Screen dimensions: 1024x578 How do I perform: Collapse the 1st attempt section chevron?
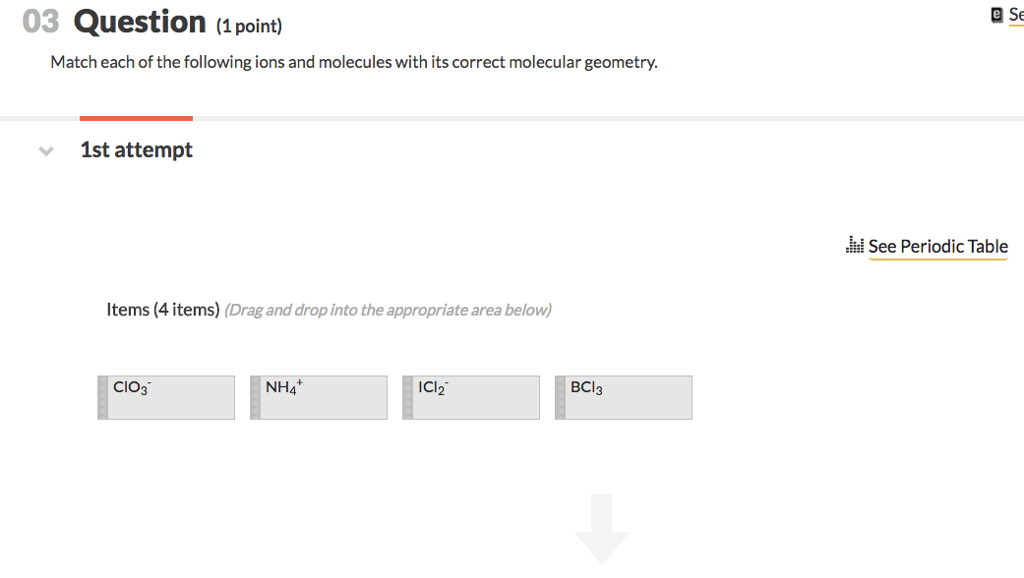click(x=45, y=151)
